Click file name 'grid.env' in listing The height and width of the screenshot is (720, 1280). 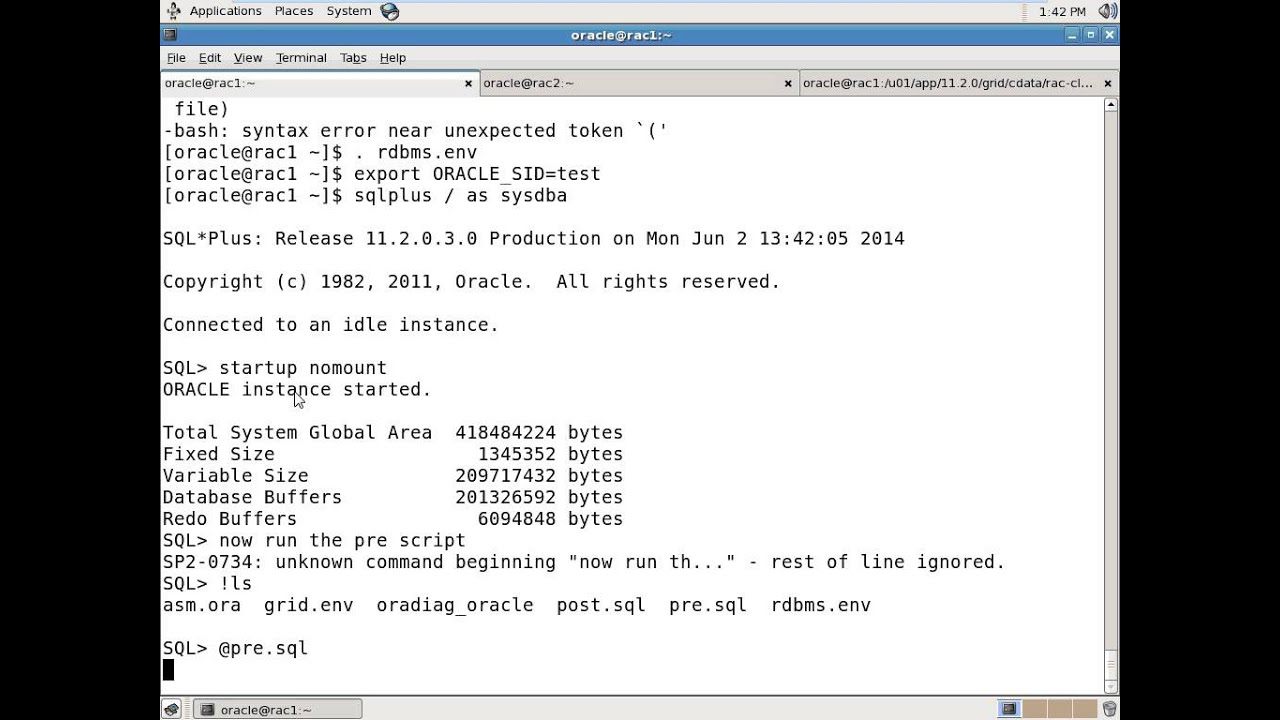[x=309, y=605]
